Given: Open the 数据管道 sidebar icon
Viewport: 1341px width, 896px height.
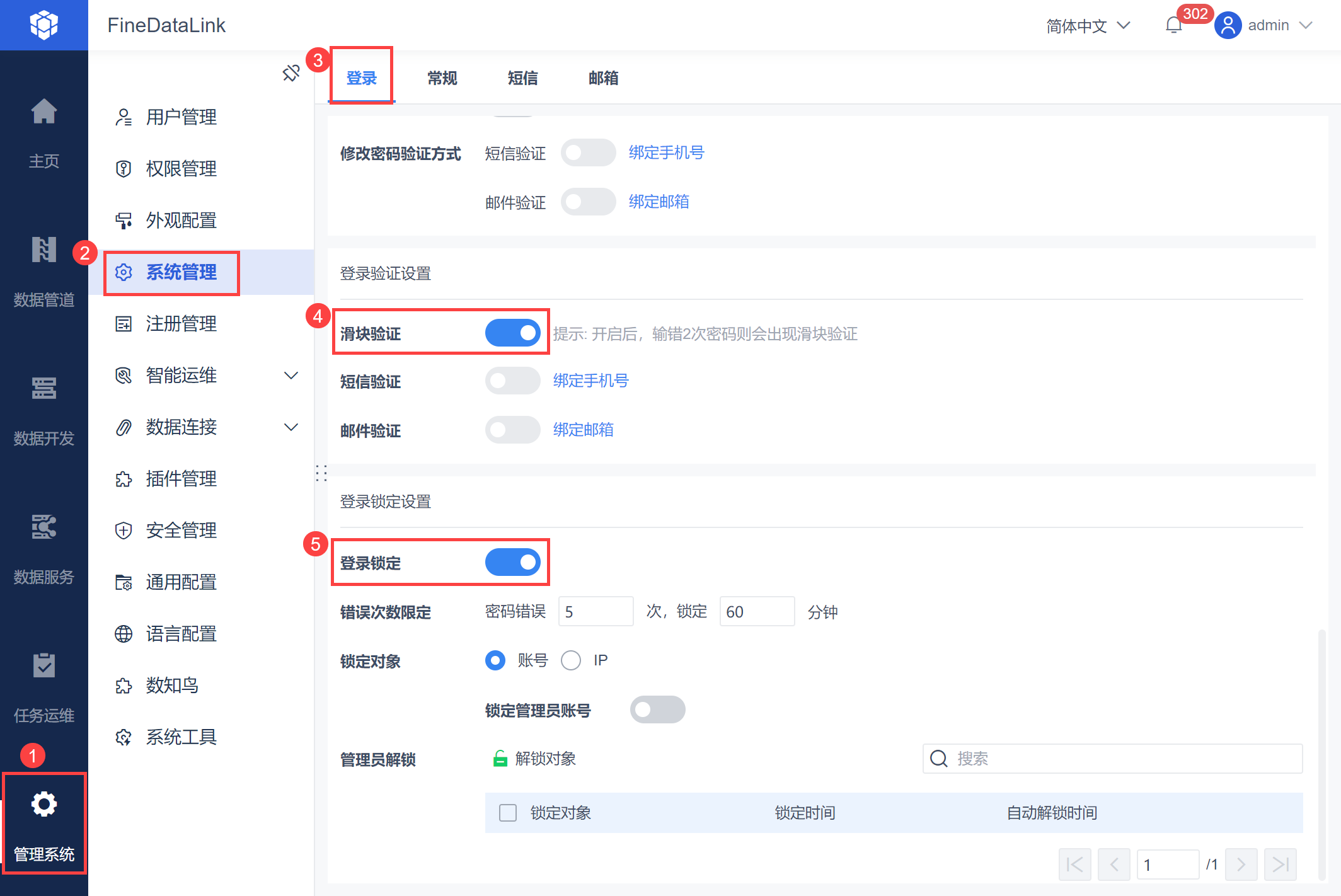Looking at the screenshot, I should [x=44, y=251].
